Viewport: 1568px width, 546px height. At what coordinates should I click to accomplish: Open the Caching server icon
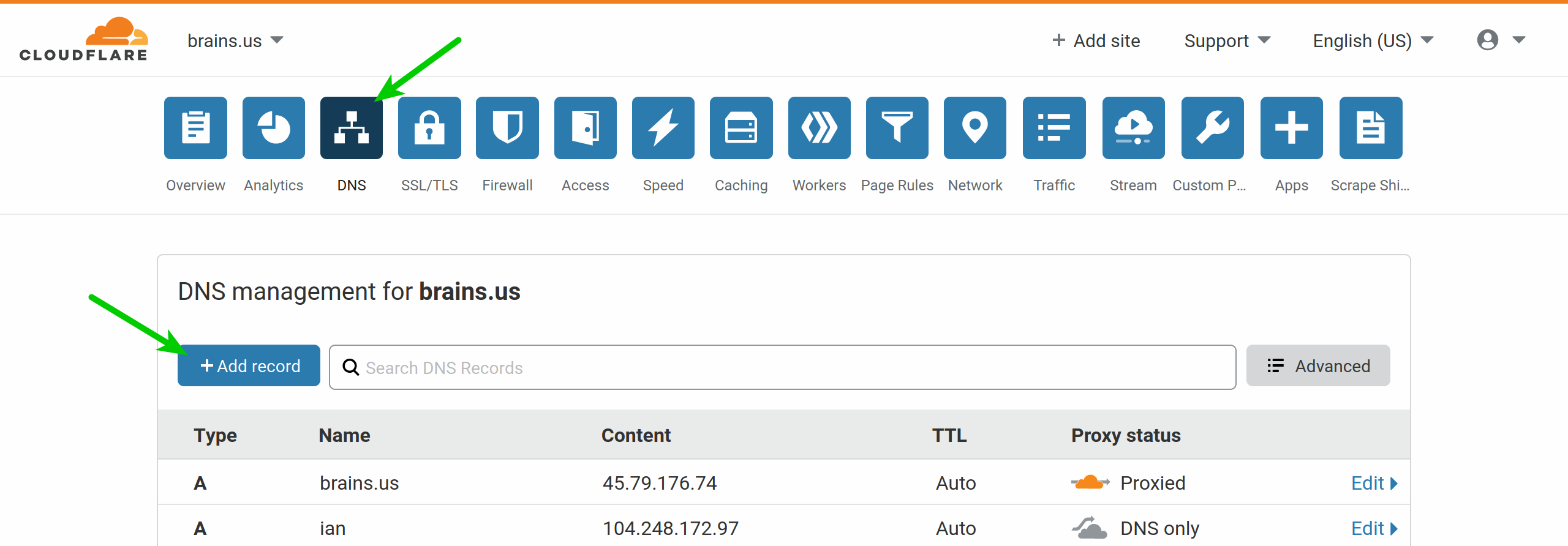[x=741, y=128]
